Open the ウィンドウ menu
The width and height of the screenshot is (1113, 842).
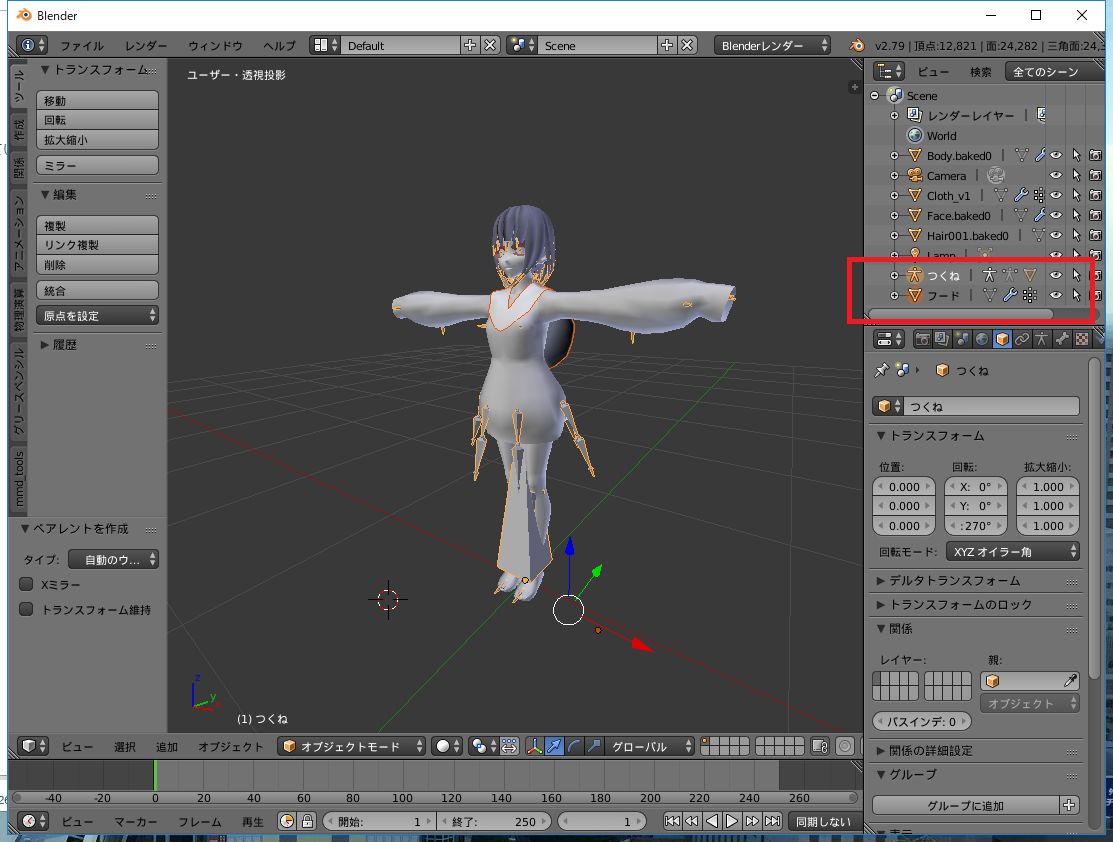[x=215, y=45]
